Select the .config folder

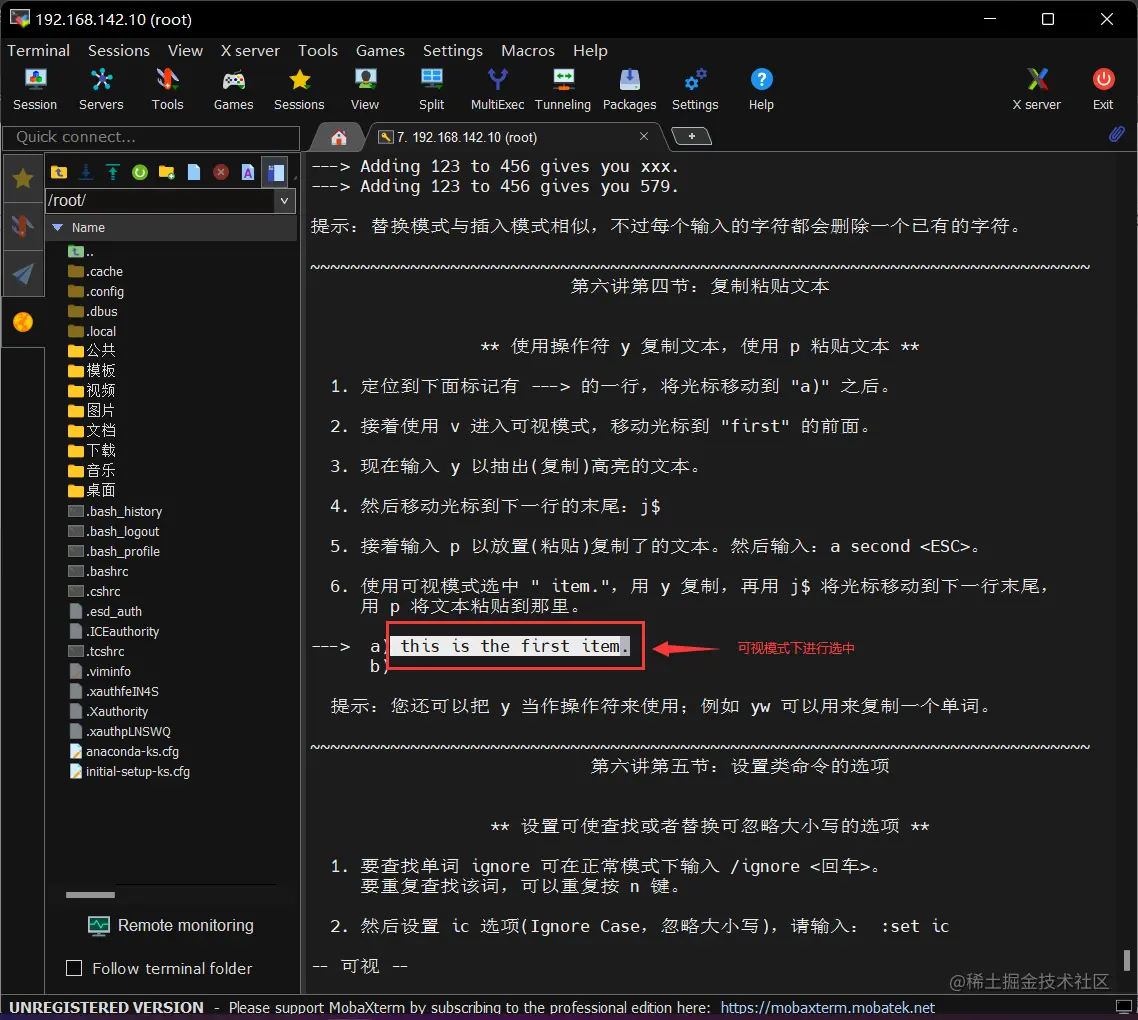[x=96, y=291]
